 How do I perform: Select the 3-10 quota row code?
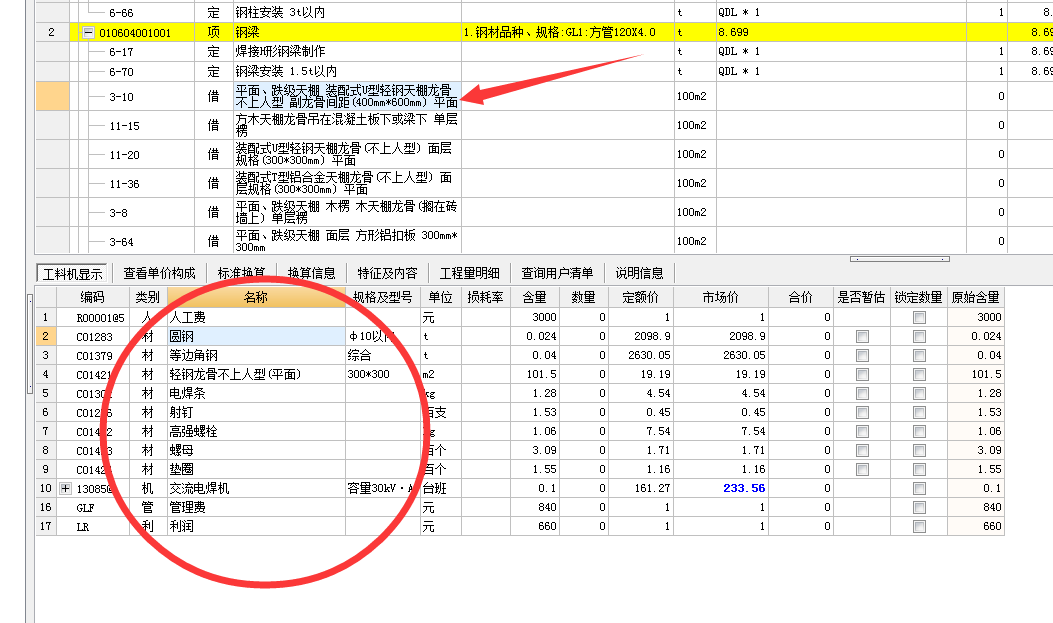[x=122, y=97]
